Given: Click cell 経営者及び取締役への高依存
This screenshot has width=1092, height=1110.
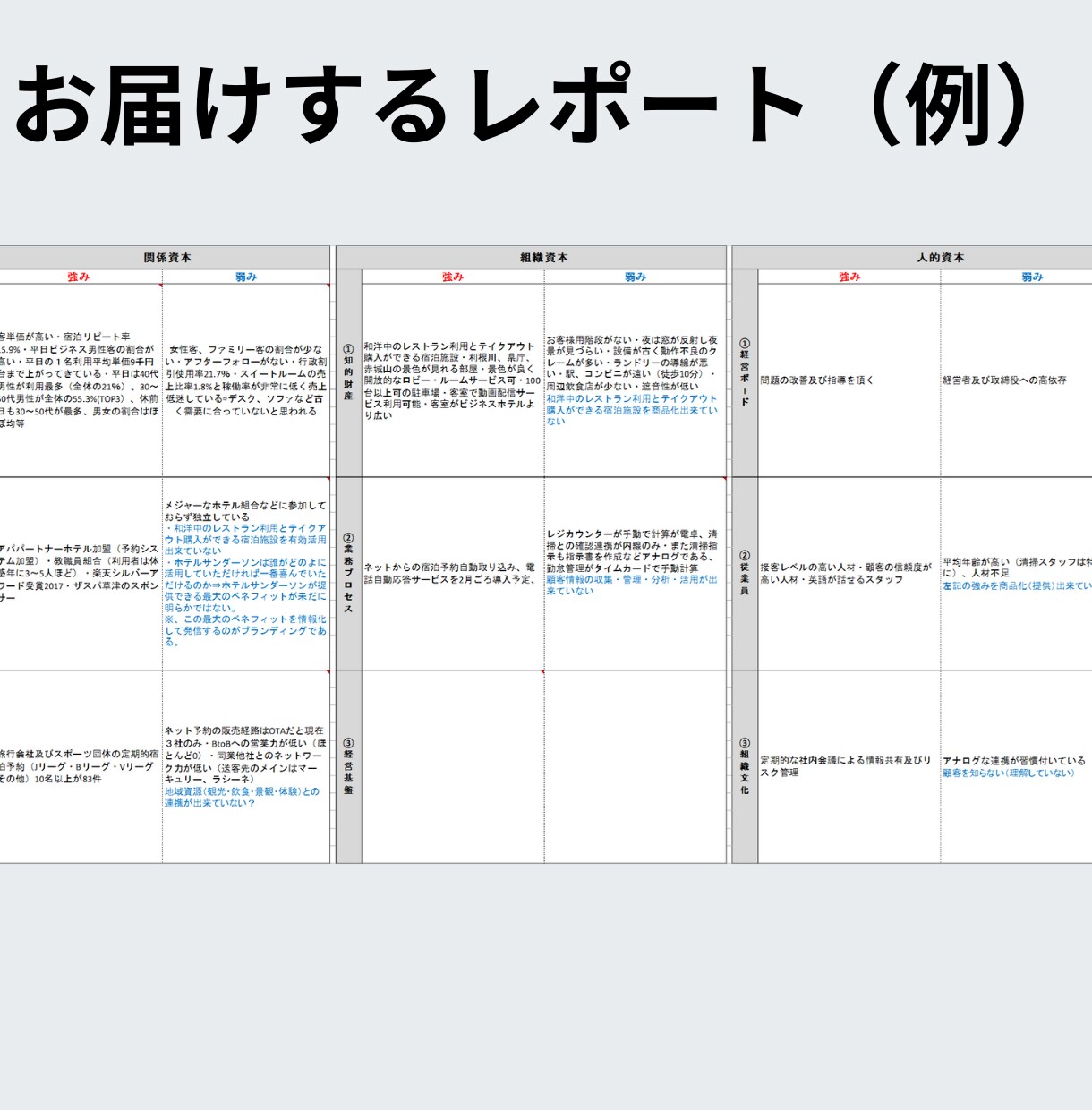Looking at the screenshot, I should coord(1017,380).
